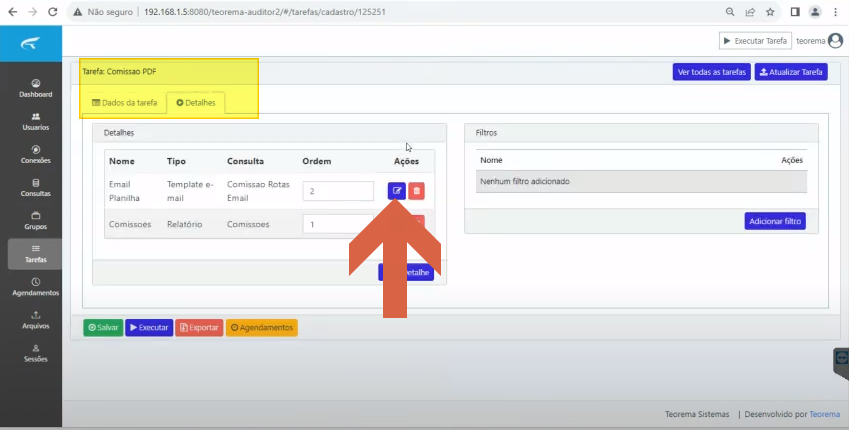Click Nenhum filtro adicionado row
849x430 pixels.
(x=642, y=181)
